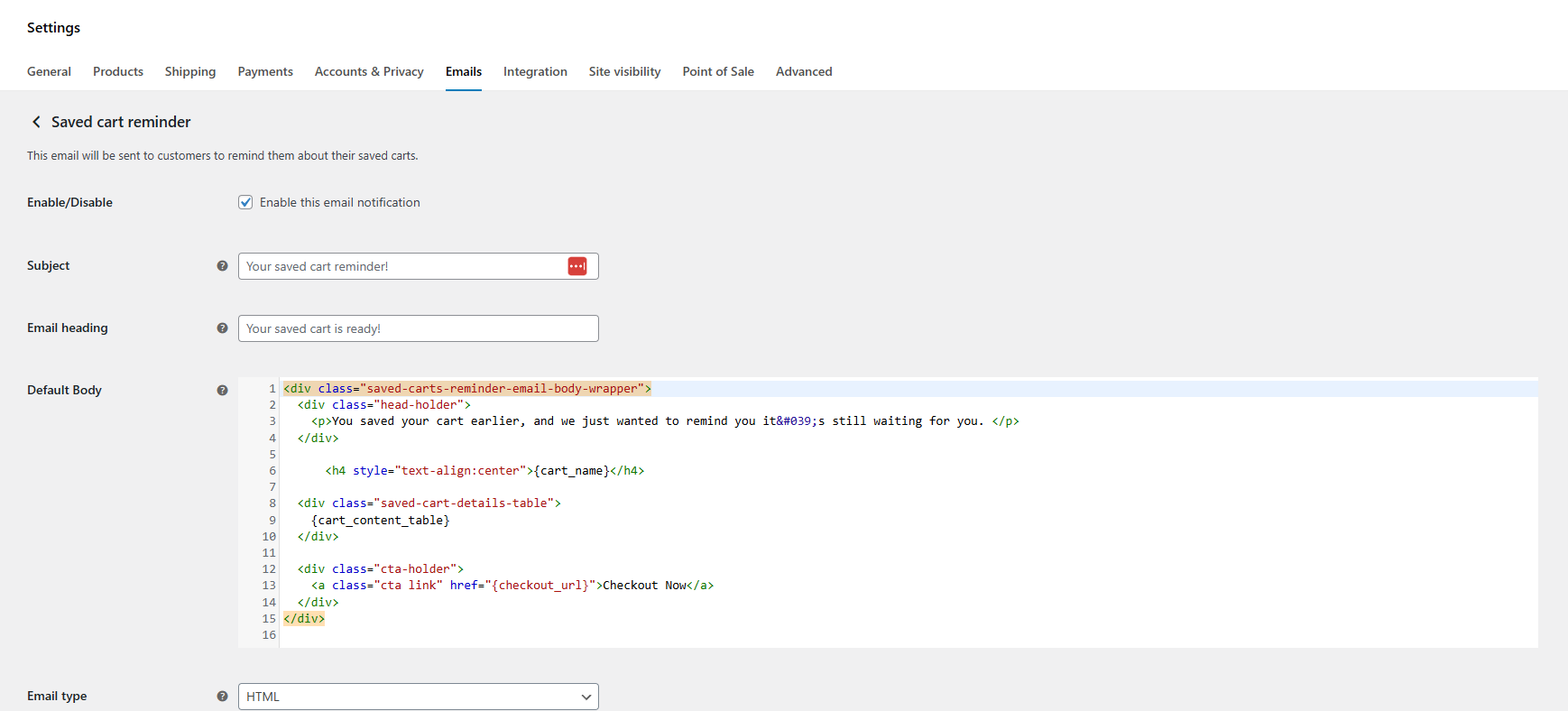Click the red icon inside Subject field
This screenshot has height=711, width=1568.
click(x=577, y=266)
